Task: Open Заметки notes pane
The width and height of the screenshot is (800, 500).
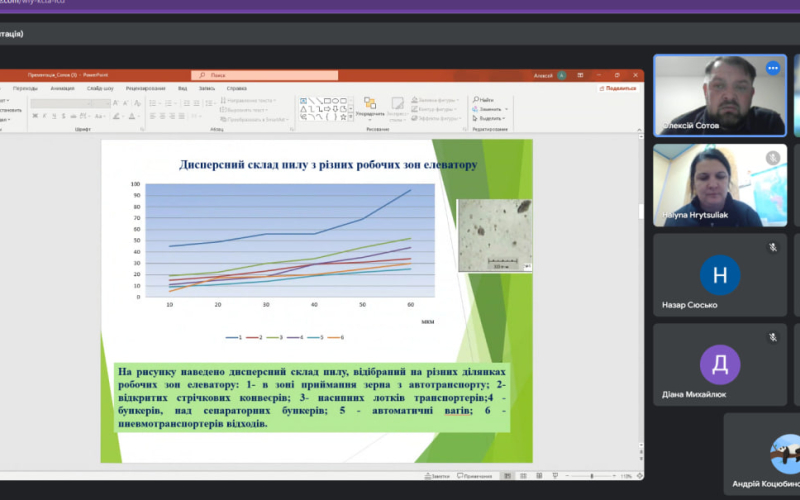Action: coord(437,476)
